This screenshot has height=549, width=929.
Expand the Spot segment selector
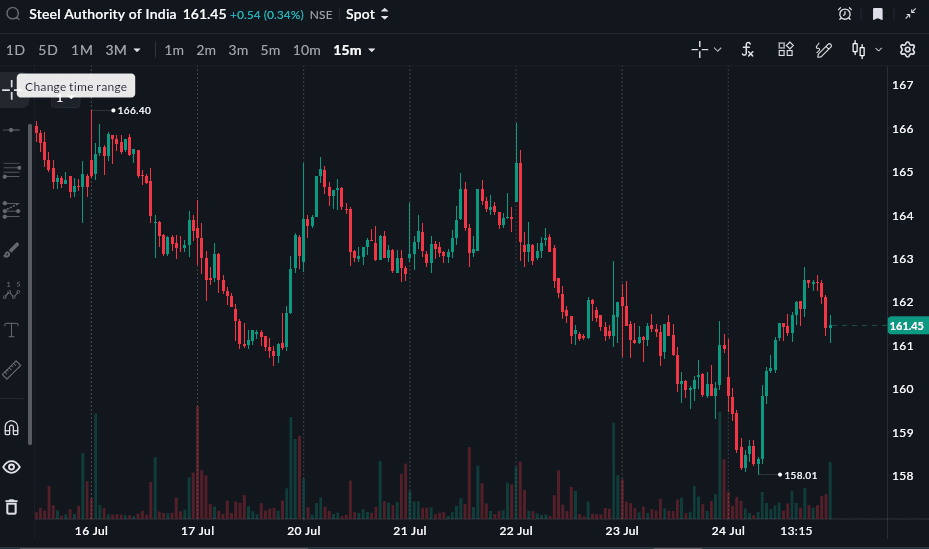point(367,14)
